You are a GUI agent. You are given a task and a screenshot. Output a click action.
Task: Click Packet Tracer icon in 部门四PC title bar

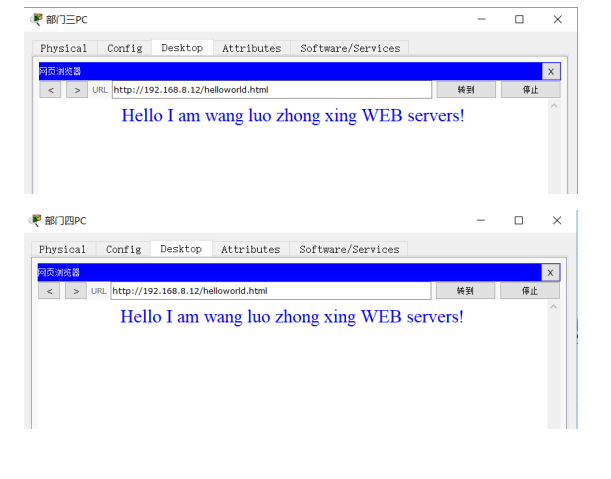point(36,220)
